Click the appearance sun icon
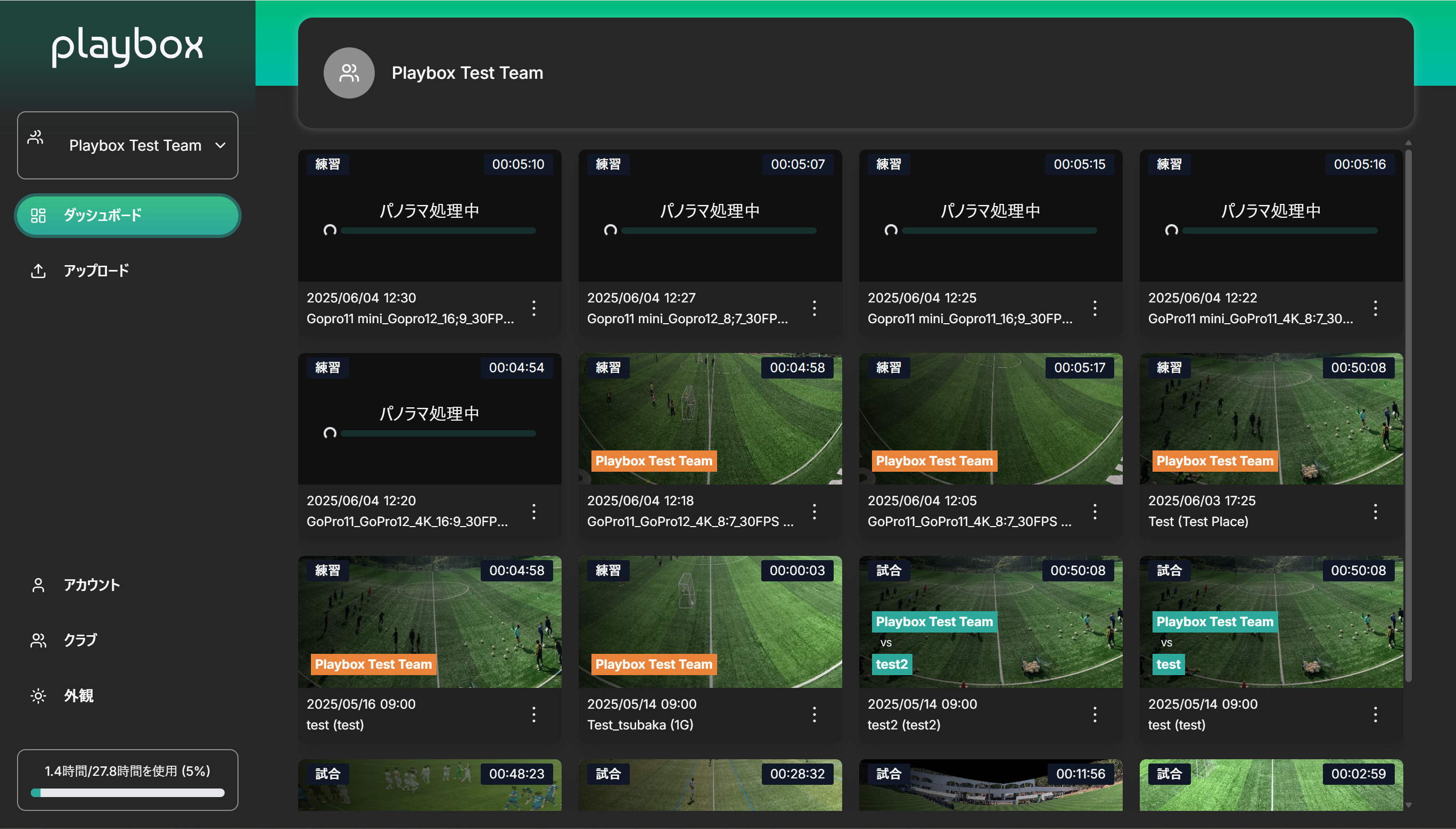The image size is (1456, 829). coord(38,696)
